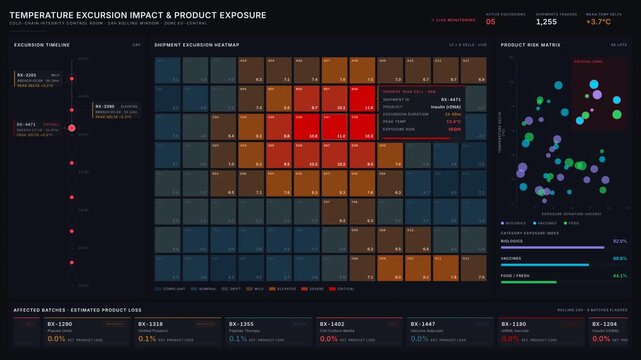Click the heatmap cell showing 9.7
This screenshot has height=360, width=641.
click(307, 98)
